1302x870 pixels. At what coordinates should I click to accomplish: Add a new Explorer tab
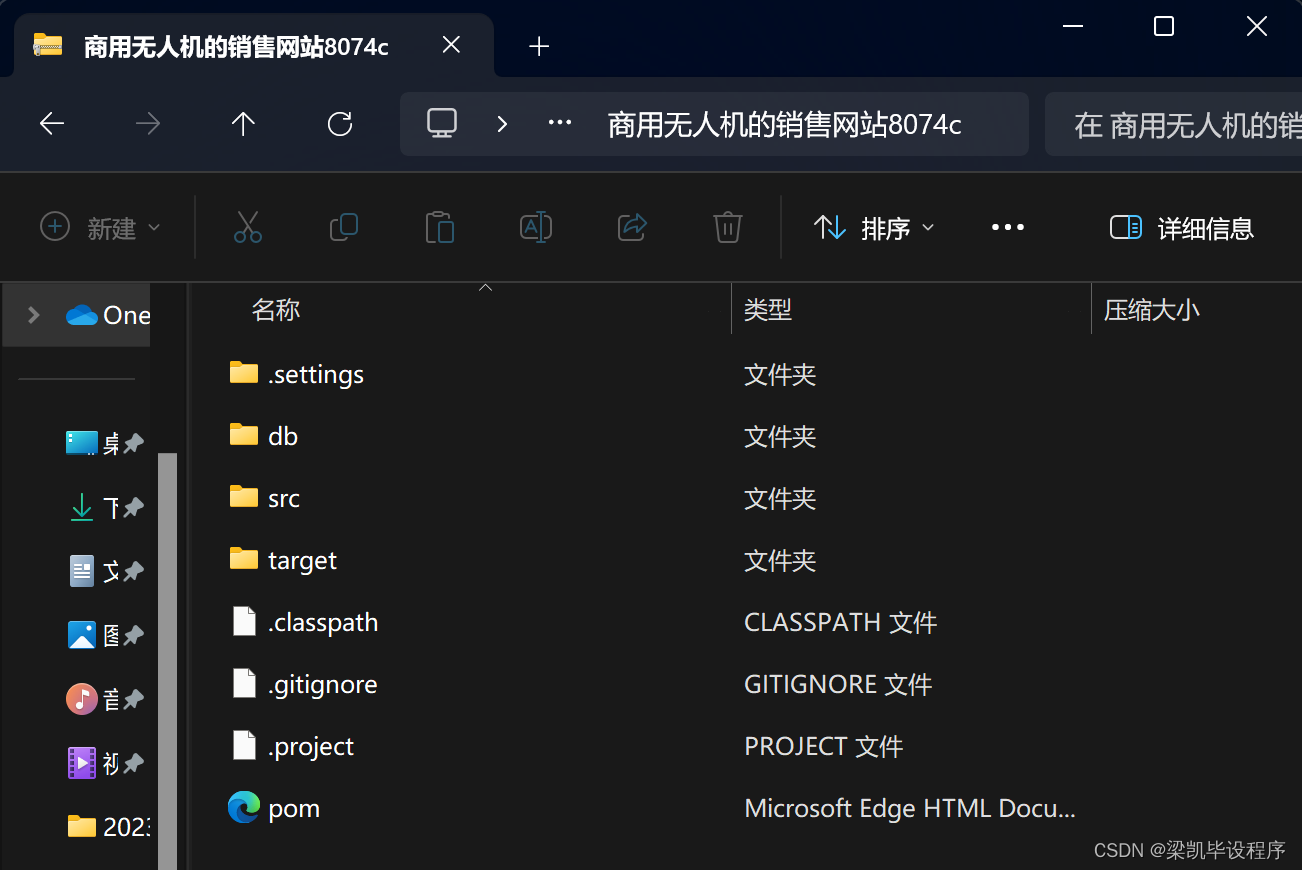539,46
